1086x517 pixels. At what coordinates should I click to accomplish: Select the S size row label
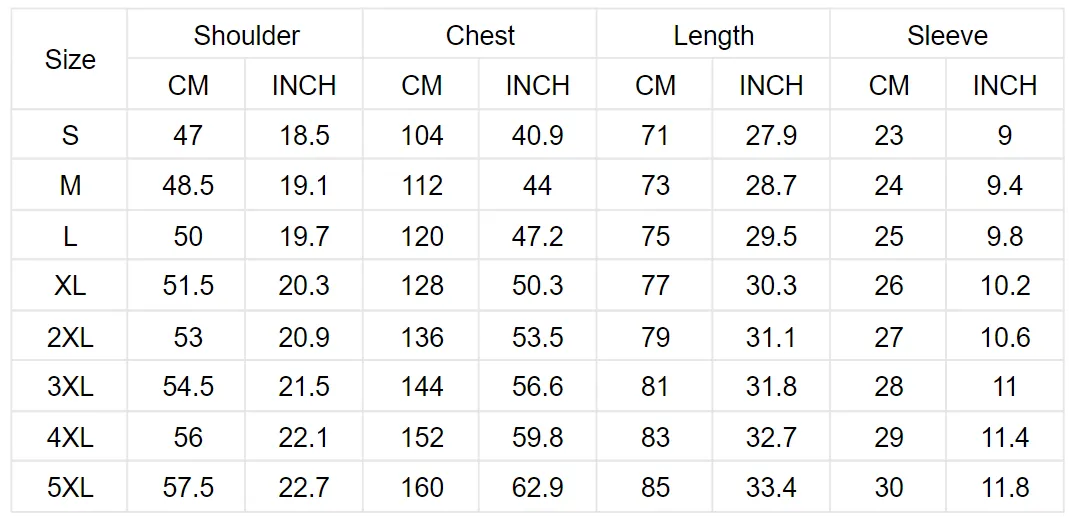[70, 135]
